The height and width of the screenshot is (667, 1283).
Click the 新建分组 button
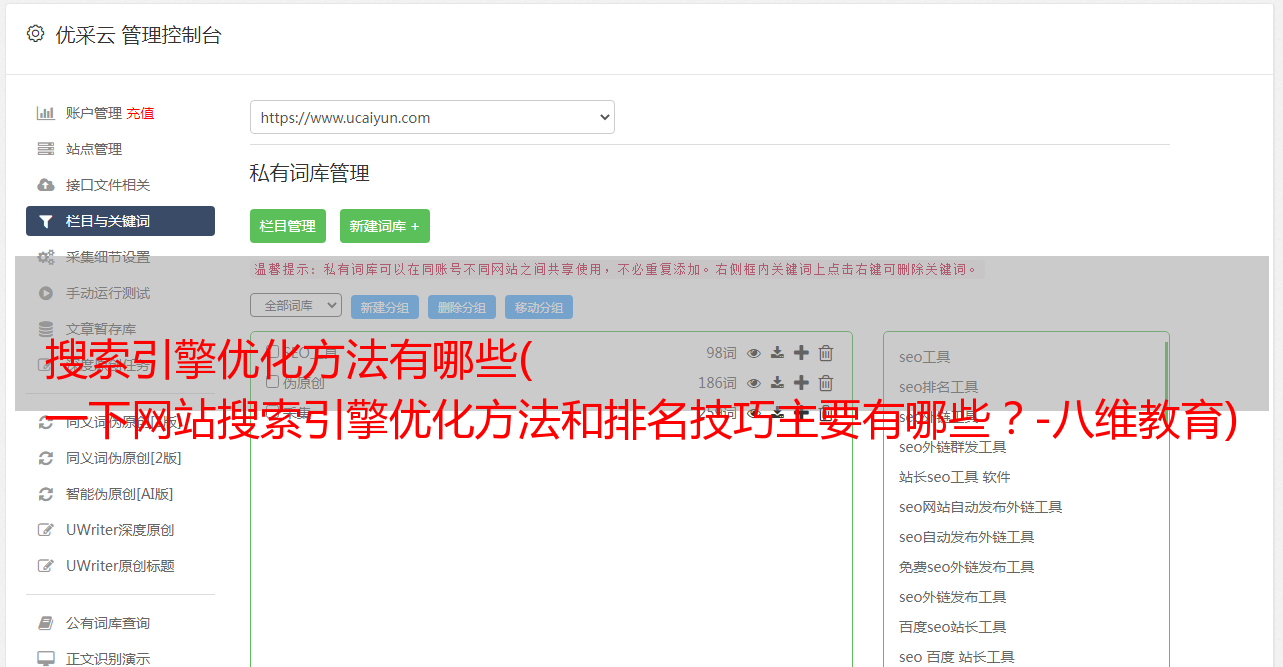click(385, 307)
